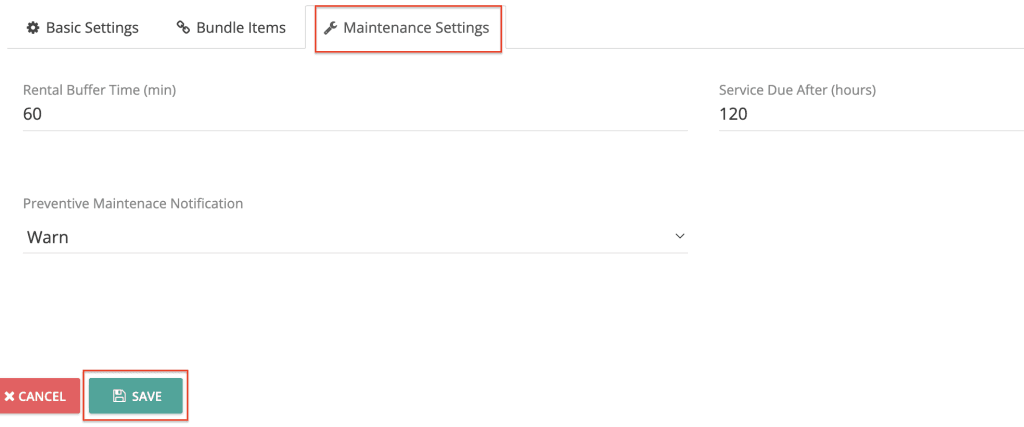This screenshot has height=427, width=1024.
Task: Focus the Rental Buffer Time input field
Action: (354, 114)
